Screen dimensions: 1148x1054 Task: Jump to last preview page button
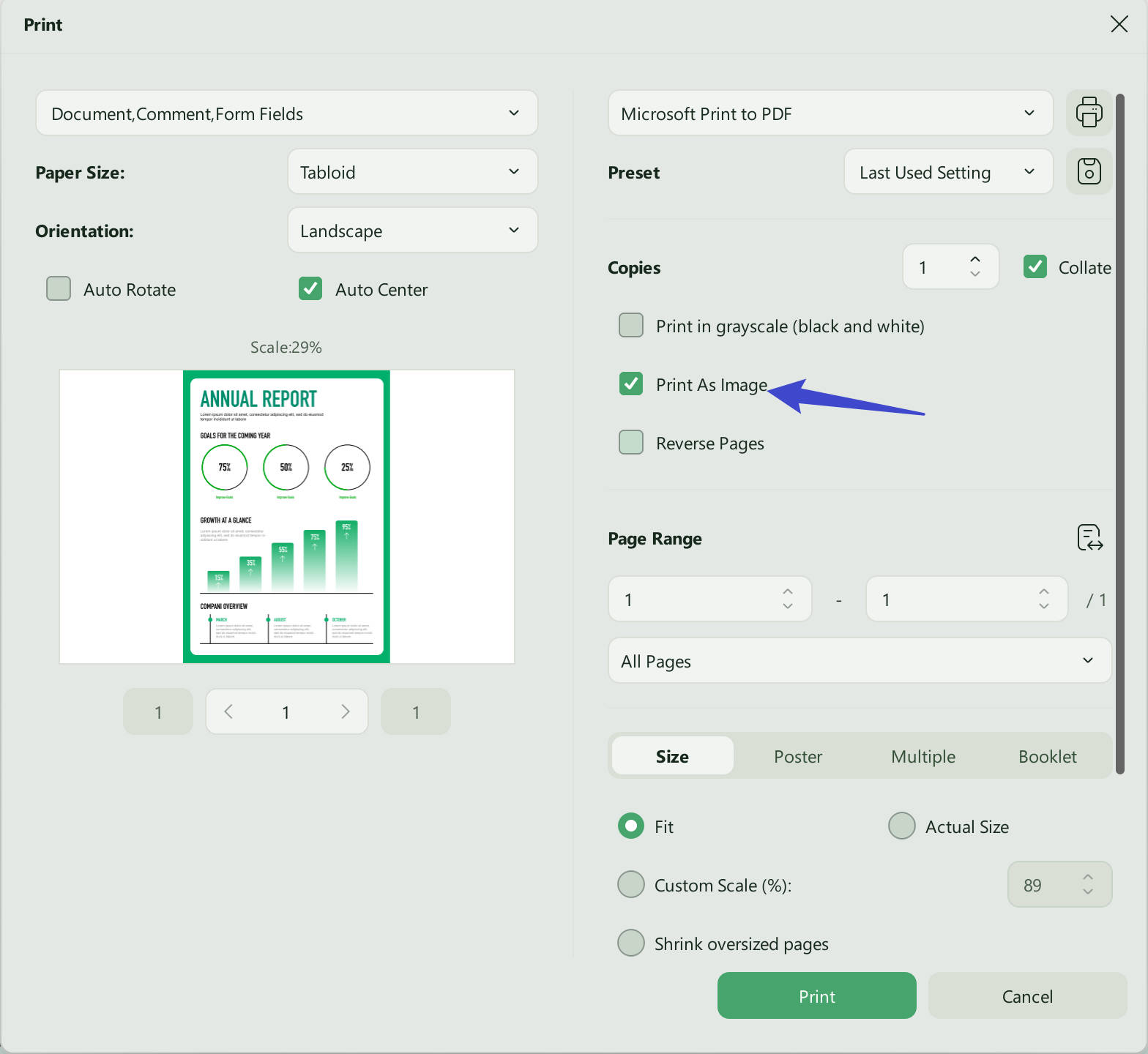tap(416, 711)
